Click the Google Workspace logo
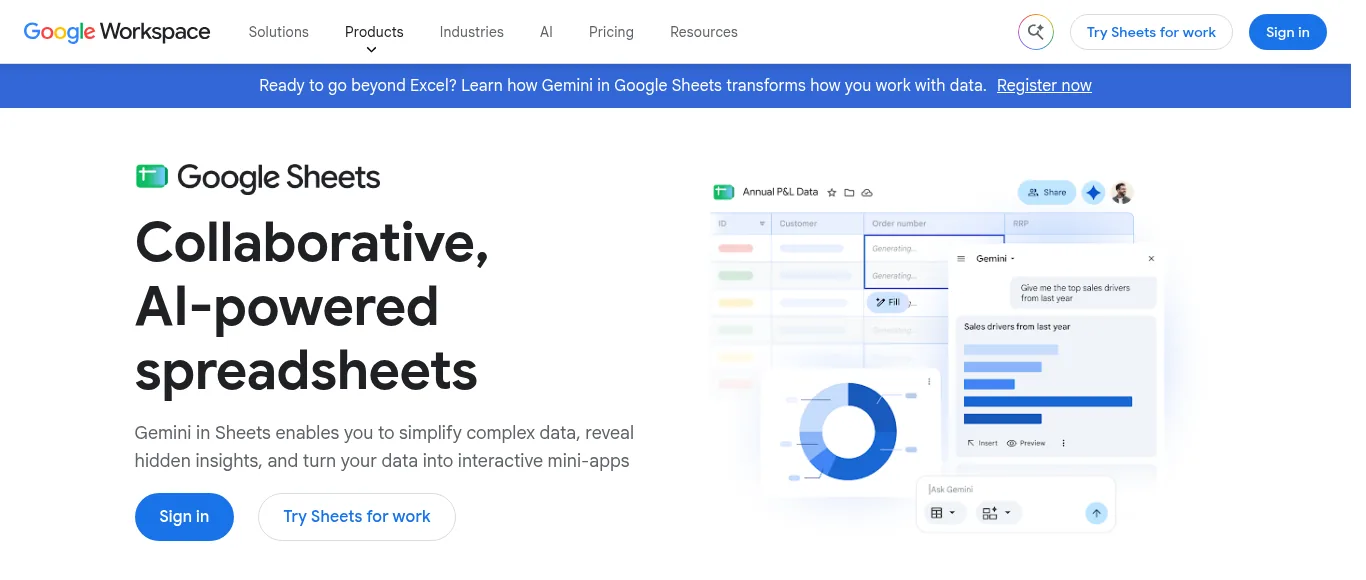The image size is (1366, 580). [117, 32]
